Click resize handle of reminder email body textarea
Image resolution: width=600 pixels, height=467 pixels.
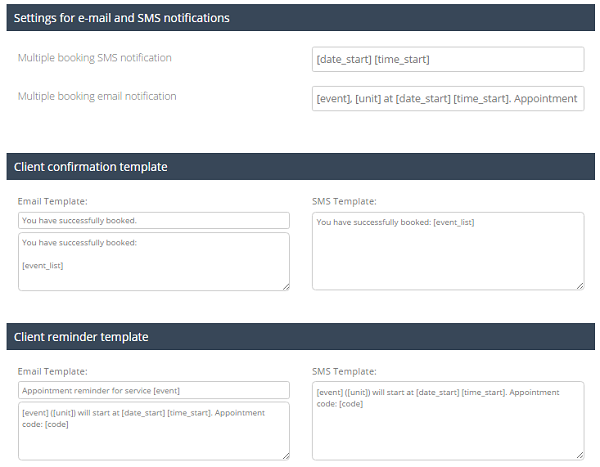pyautogui.click(x=285, y=456)
